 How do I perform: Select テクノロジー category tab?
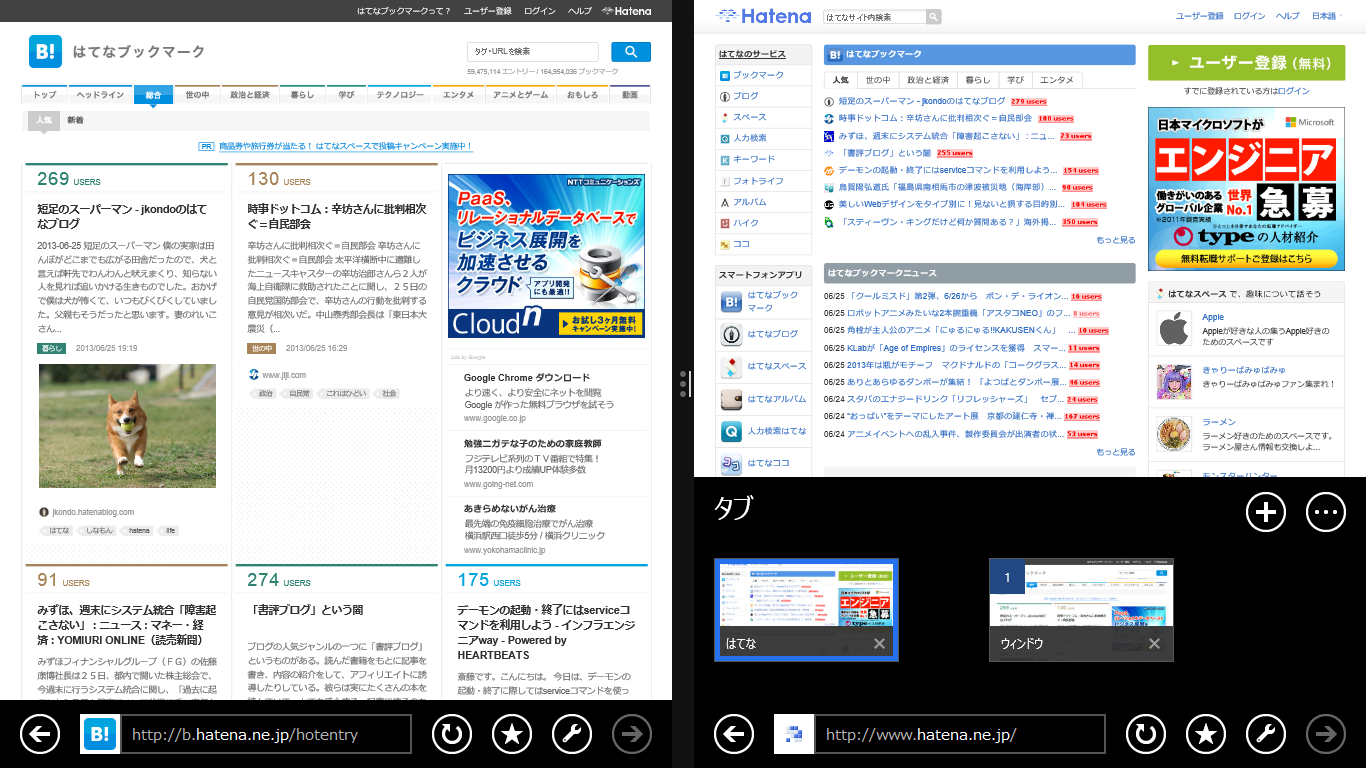[400, 95]
